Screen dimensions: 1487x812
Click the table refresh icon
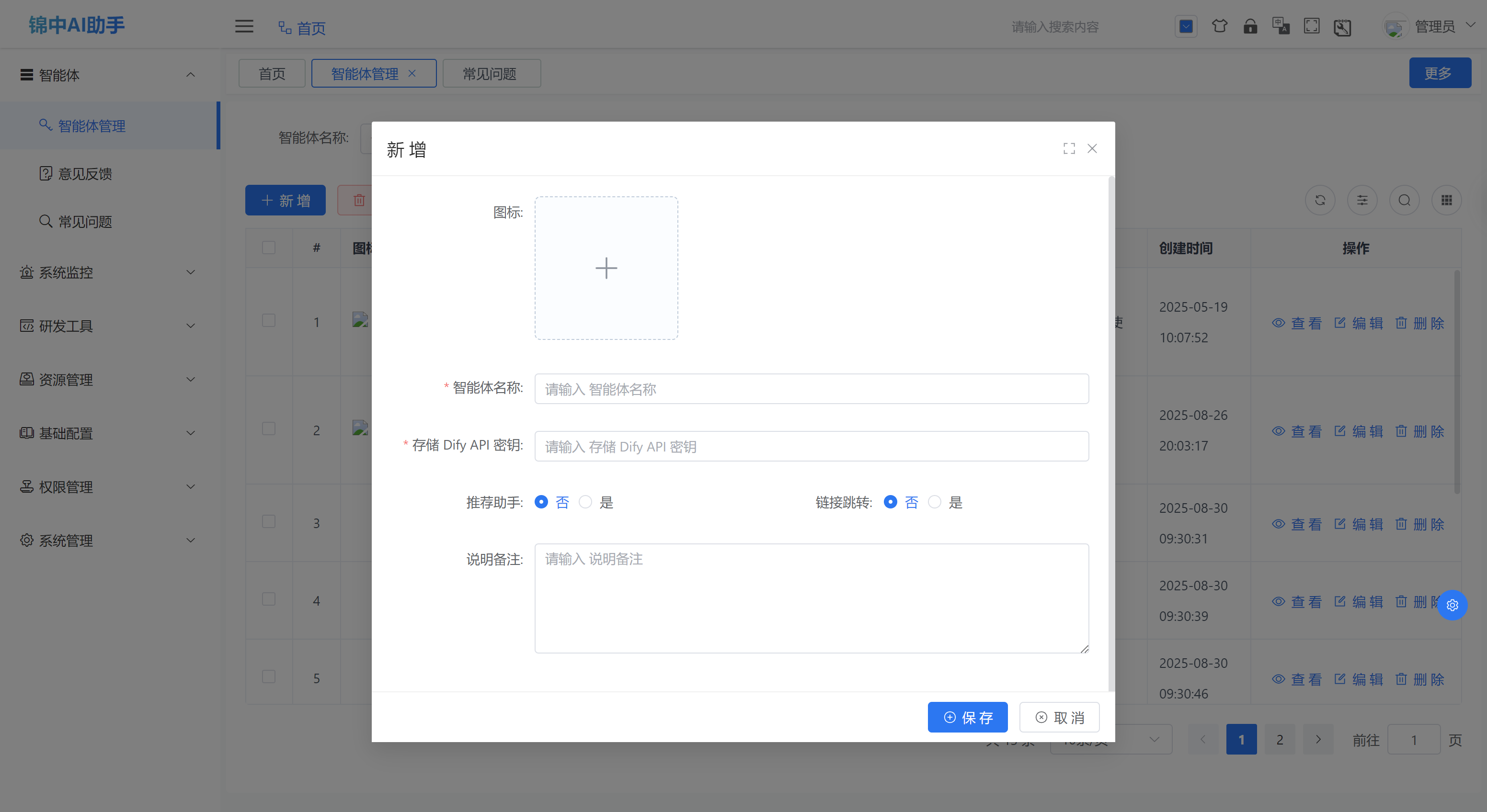point(1320,201)
